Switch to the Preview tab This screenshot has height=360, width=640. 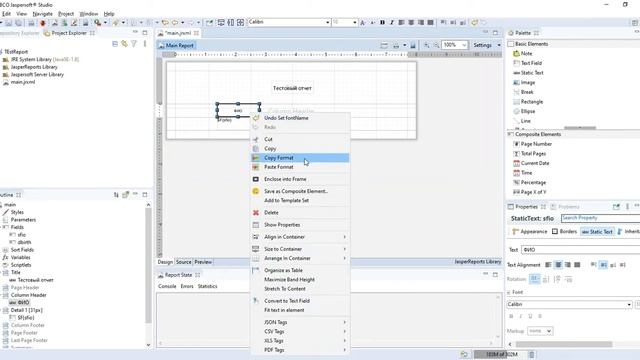coord(203,262)
